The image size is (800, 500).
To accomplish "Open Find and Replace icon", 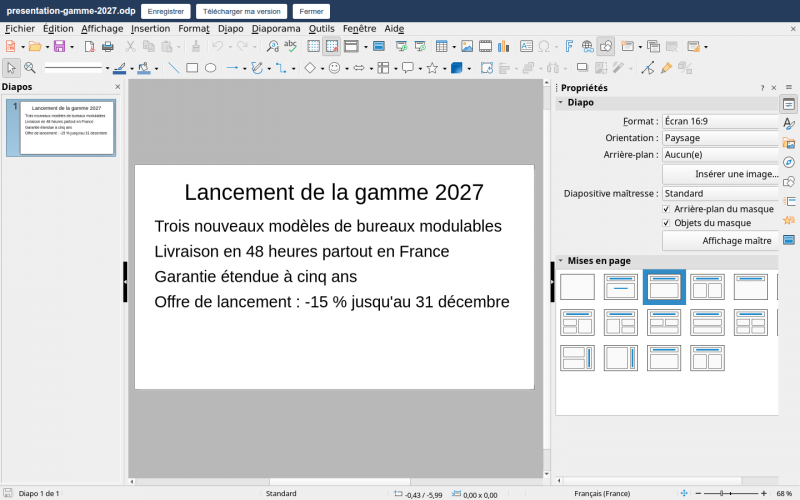I will (x=272, y=46).
